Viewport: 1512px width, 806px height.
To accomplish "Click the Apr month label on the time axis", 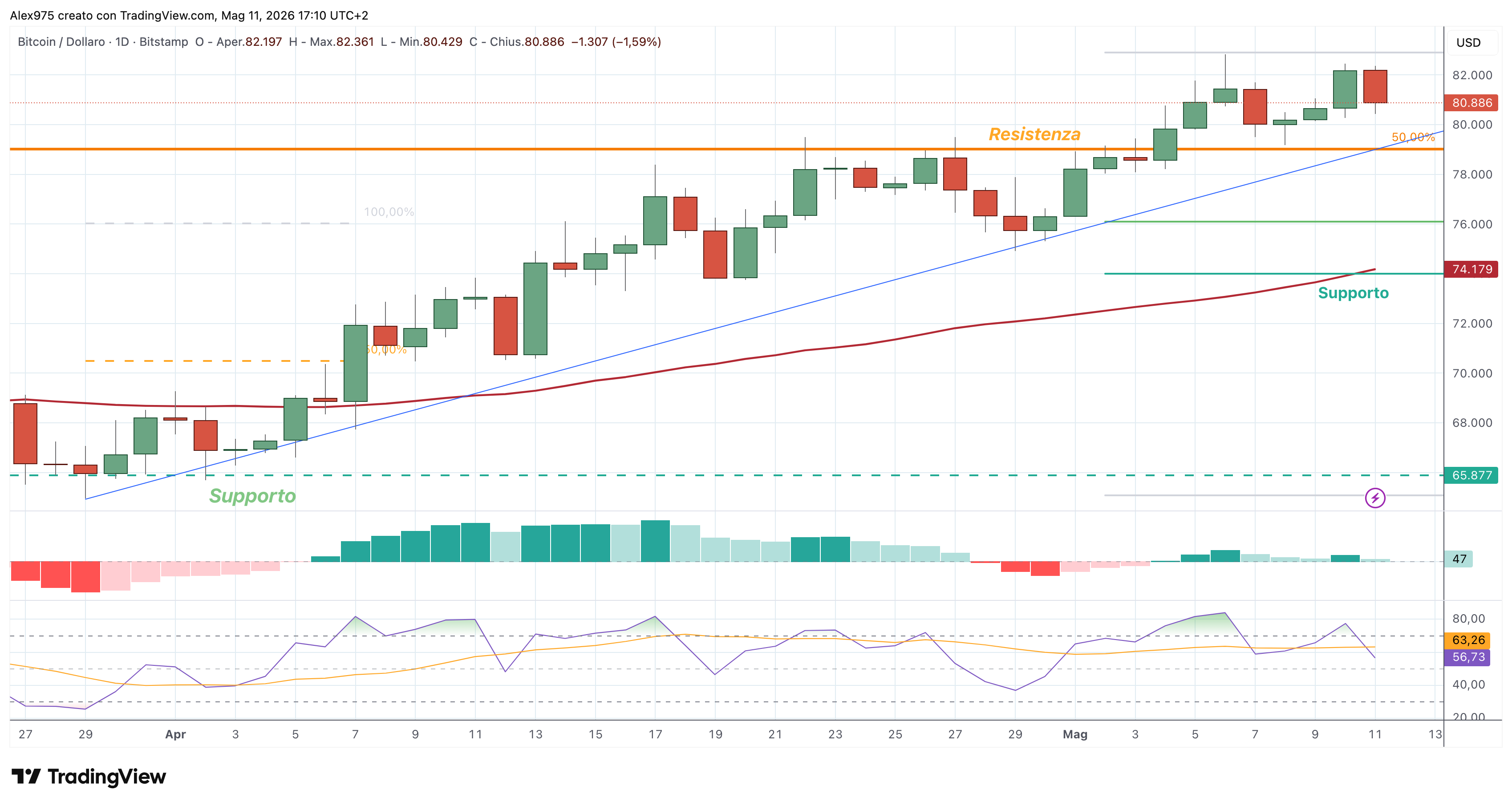I will click(175, 734).
